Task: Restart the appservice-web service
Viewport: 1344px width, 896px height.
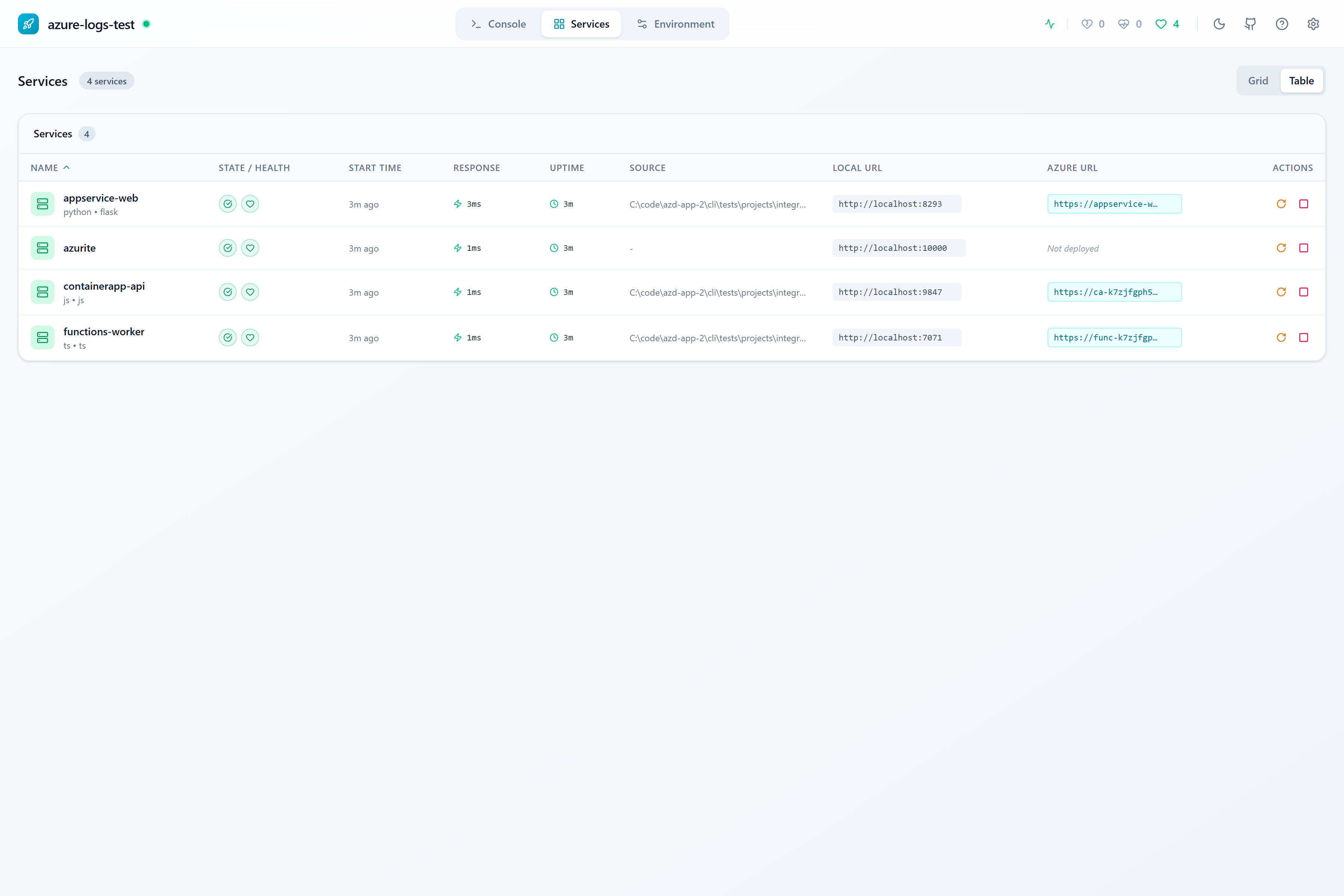Action: click(x=1281, y=203)
